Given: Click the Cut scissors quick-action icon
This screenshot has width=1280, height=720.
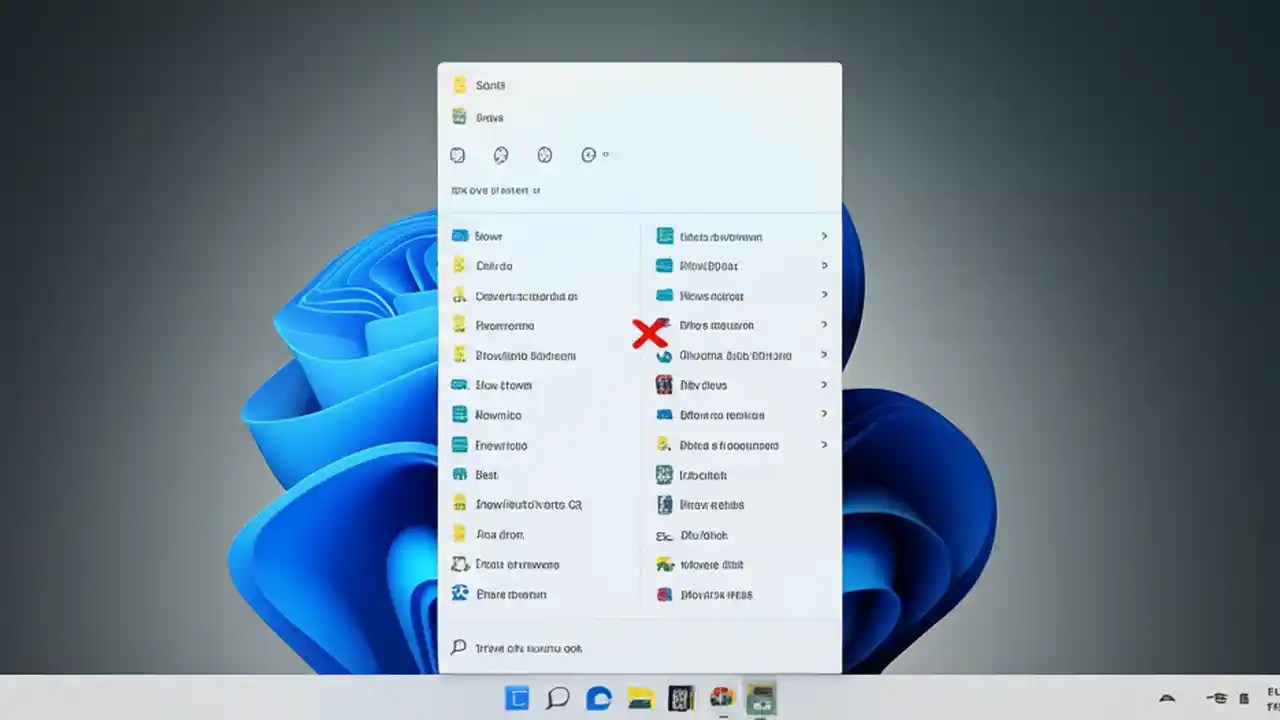Looking at the screenshot, I should click(457, 155).
